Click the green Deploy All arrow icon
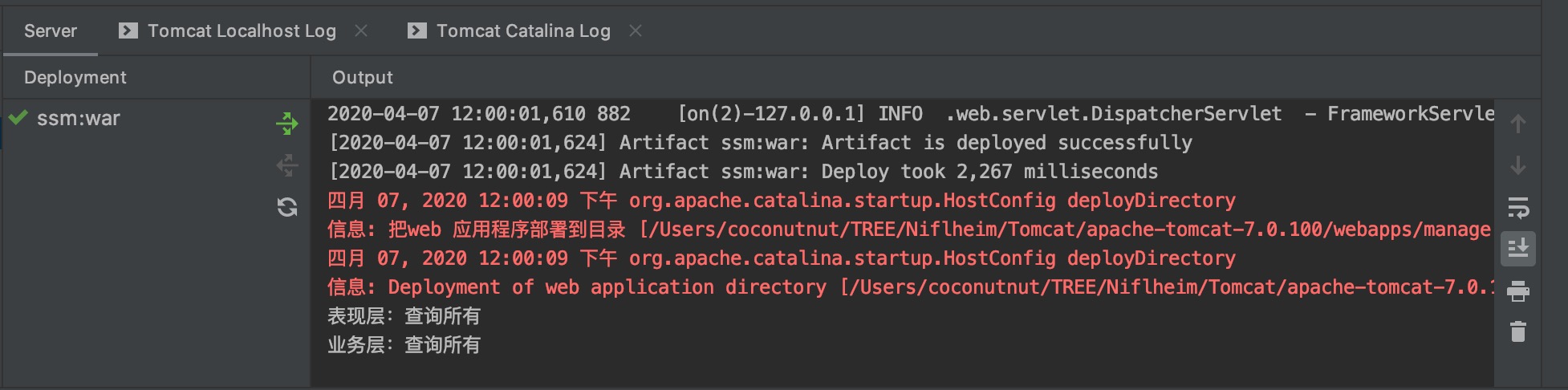This screenshot has width=1568, height=390. click(x=286, y=124)
